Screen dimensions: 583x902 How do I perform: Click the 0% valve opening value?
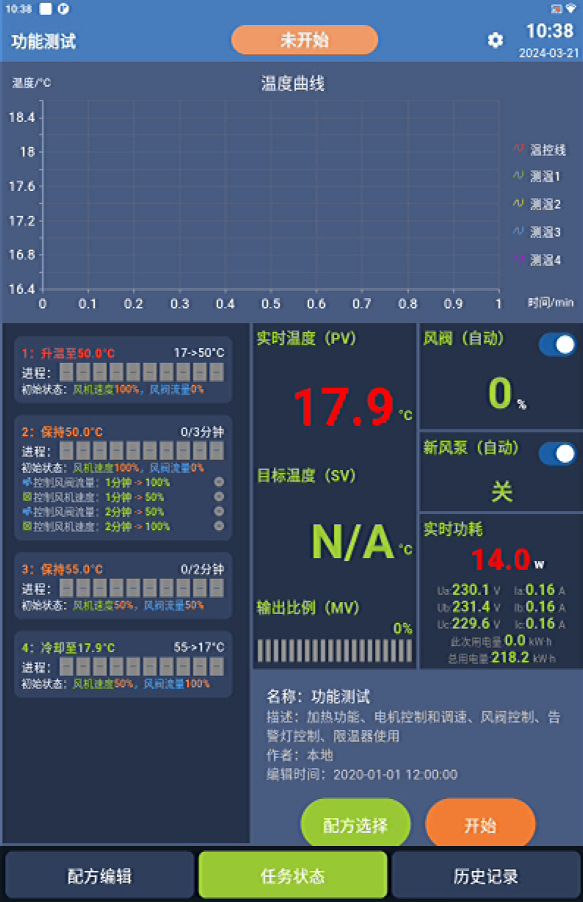[500, 393]
